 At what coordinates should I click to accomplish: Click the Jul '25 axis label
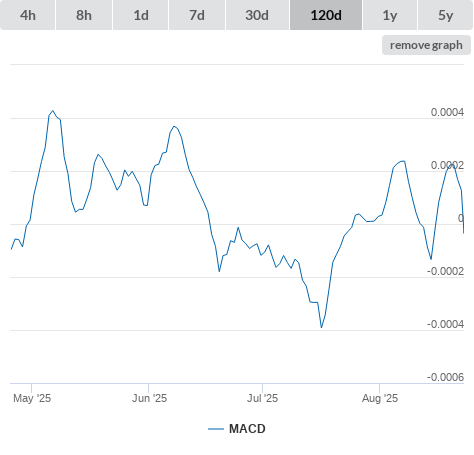(x=262, y=398)
